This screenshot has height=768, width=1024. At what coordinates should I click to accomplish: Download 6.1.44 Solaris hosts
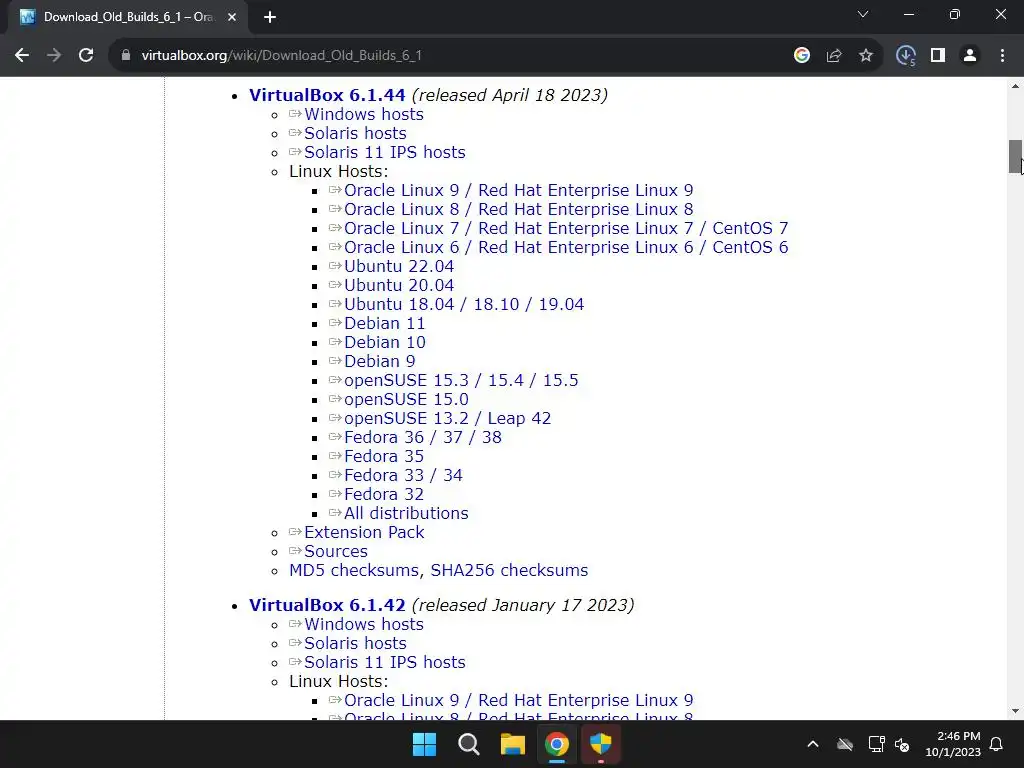355,133
